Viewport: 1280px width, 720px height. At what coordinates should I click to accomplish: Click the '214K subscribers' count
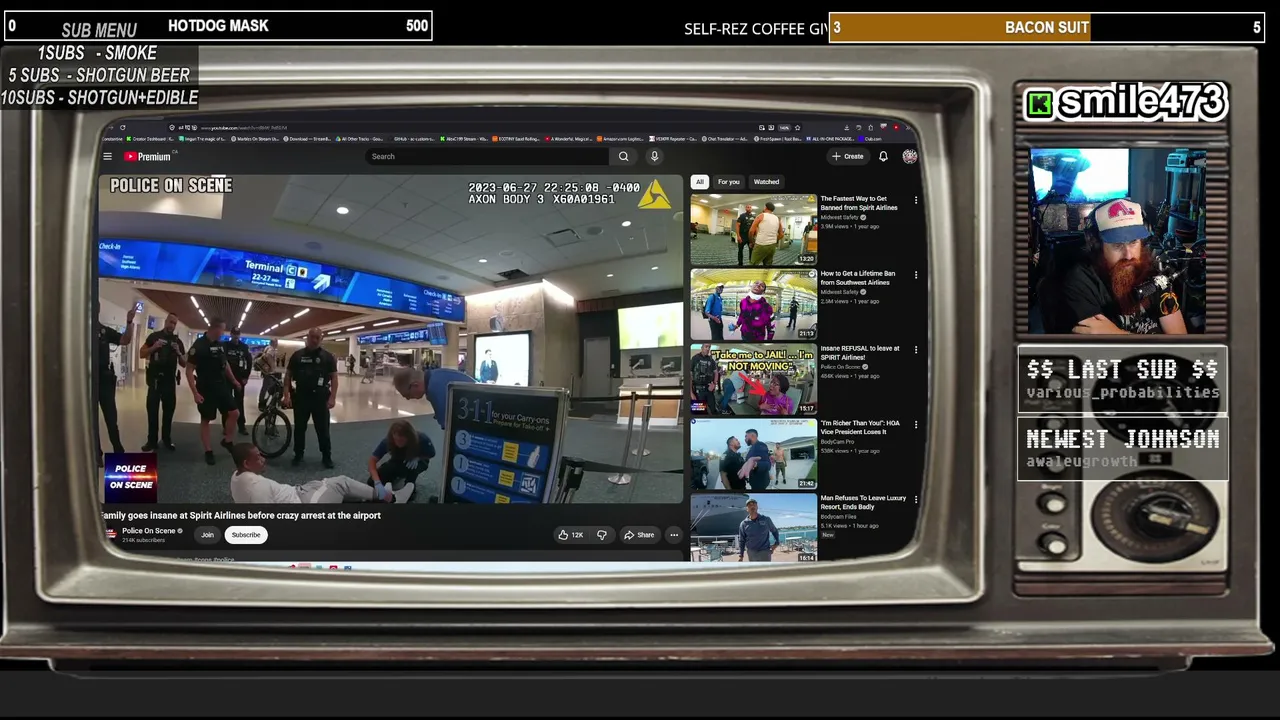tap(143, 541)
